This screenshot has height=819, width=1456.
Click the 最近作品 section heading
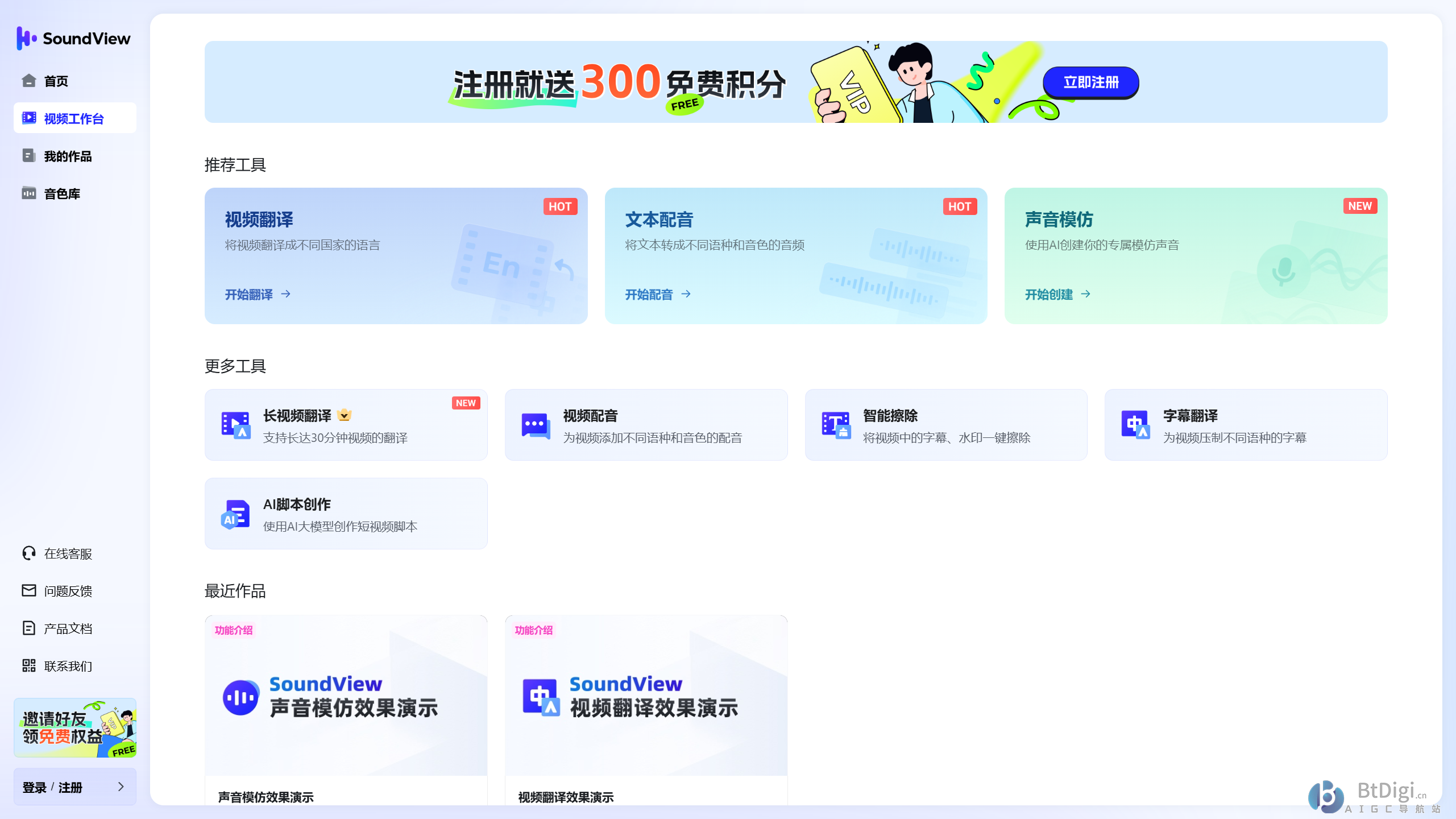coord(235,591)
